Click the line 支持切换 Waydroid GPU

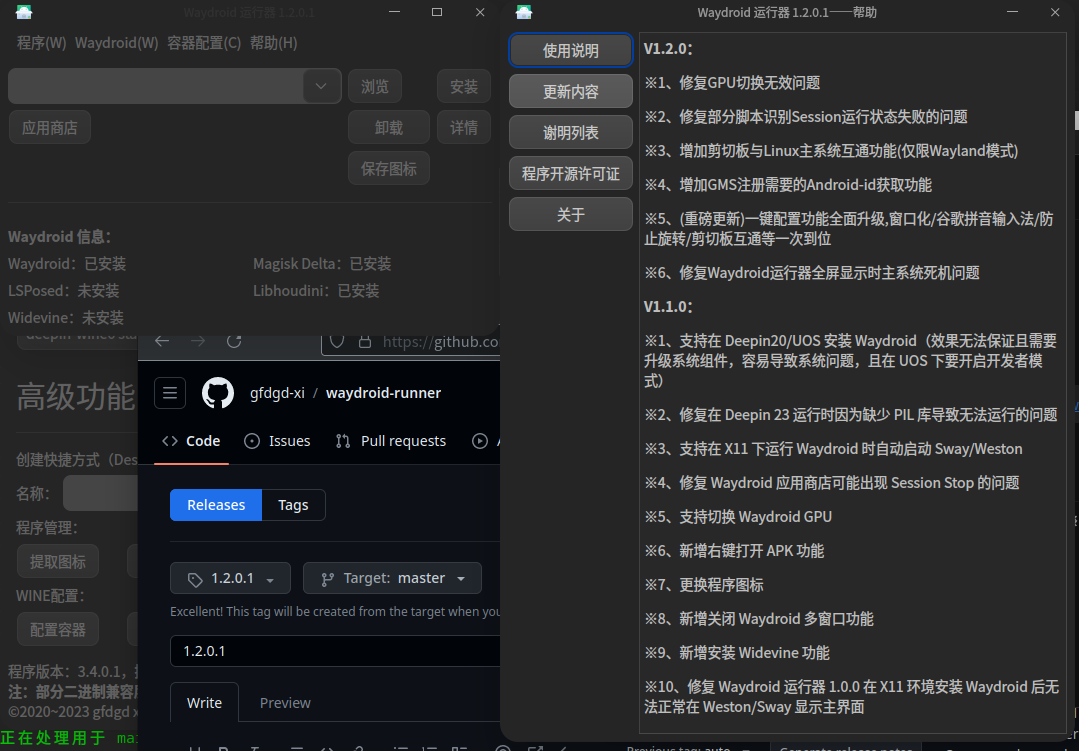[x=738, y=517]
